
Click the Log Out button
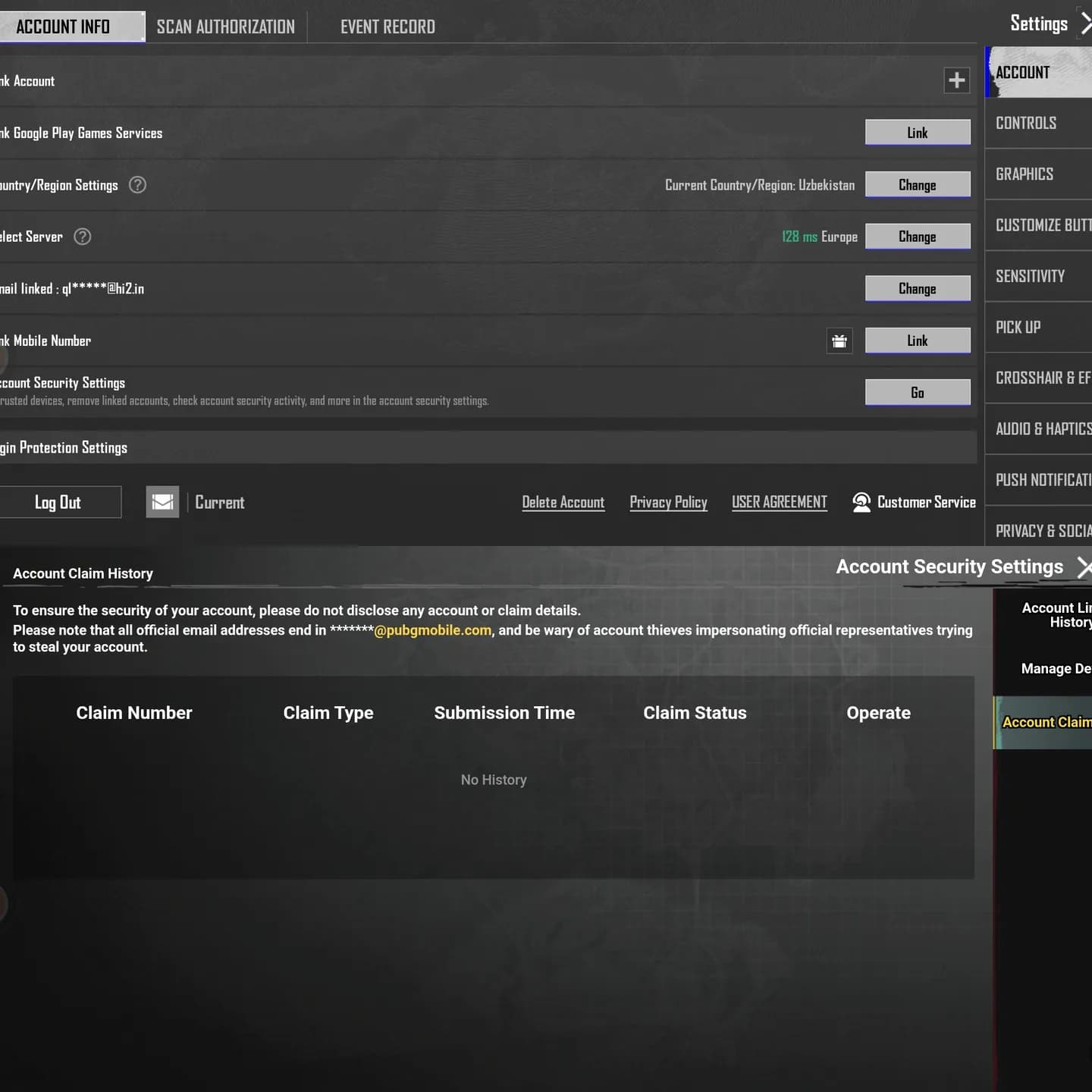pos(60,502)
